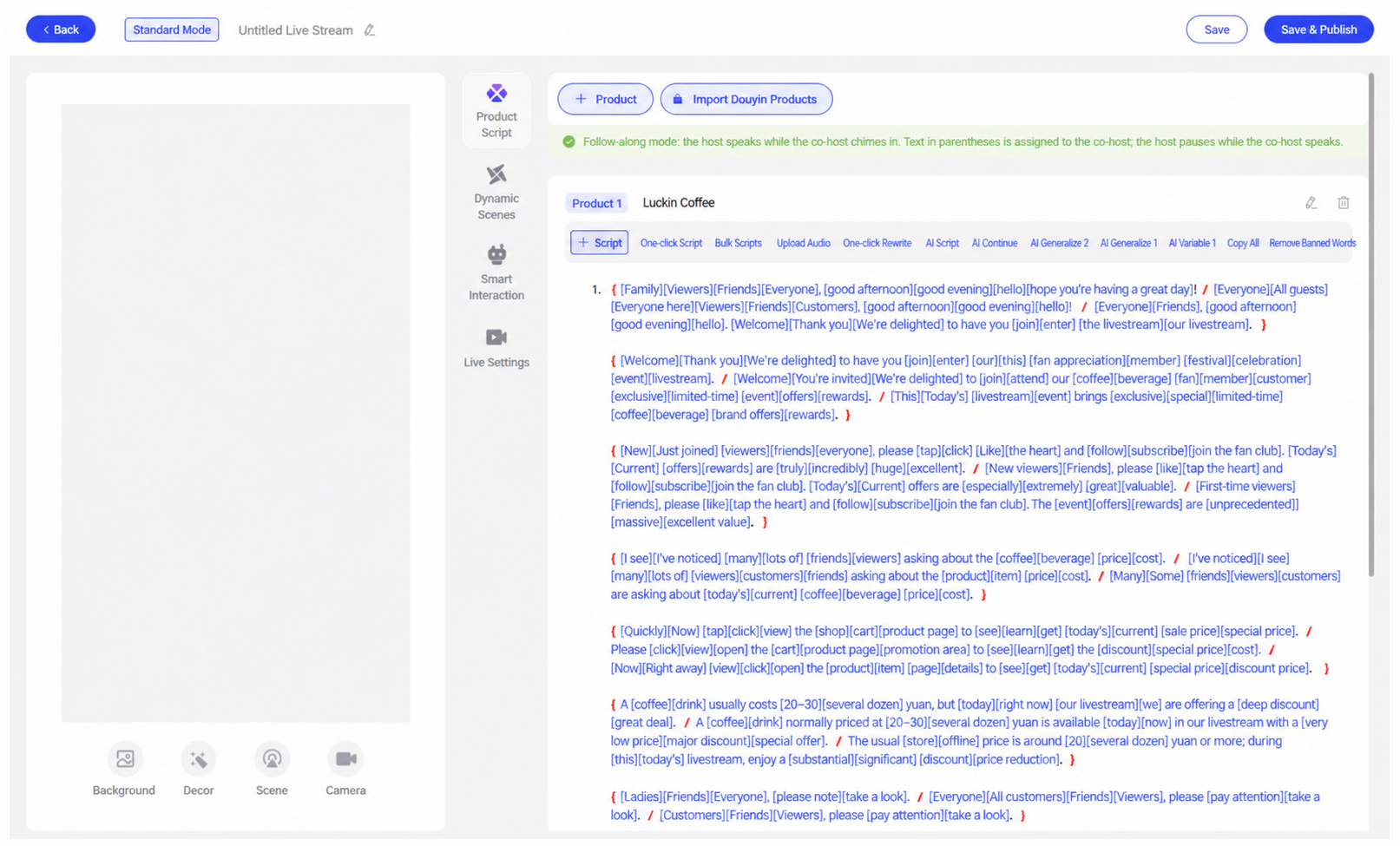Viewport: 1400px width, 846px height.
Task: Click Copy All
Action: 1242,243
